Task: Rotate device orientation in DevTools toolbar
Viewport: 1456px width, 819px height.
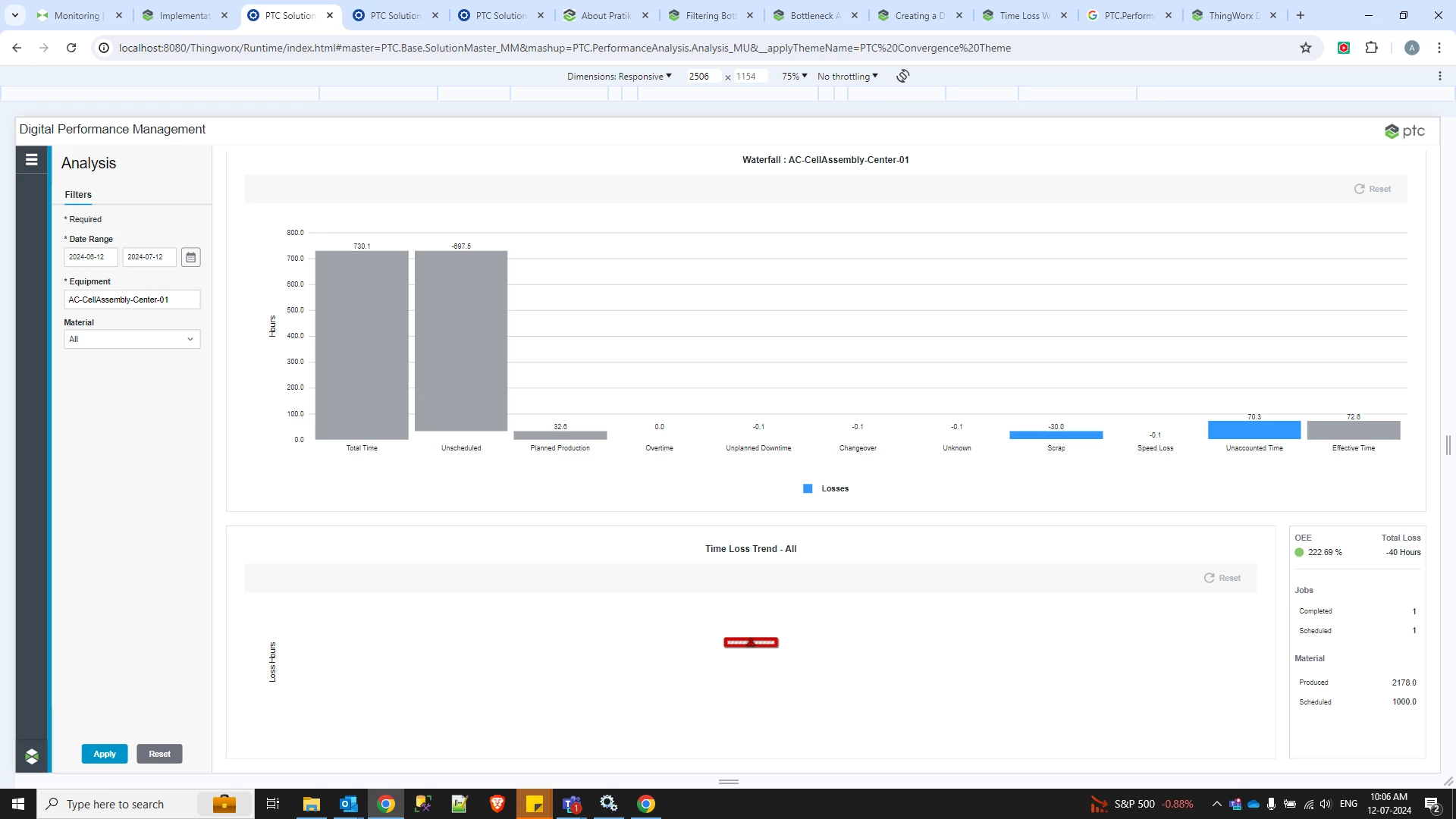Action: click(902, 76)
